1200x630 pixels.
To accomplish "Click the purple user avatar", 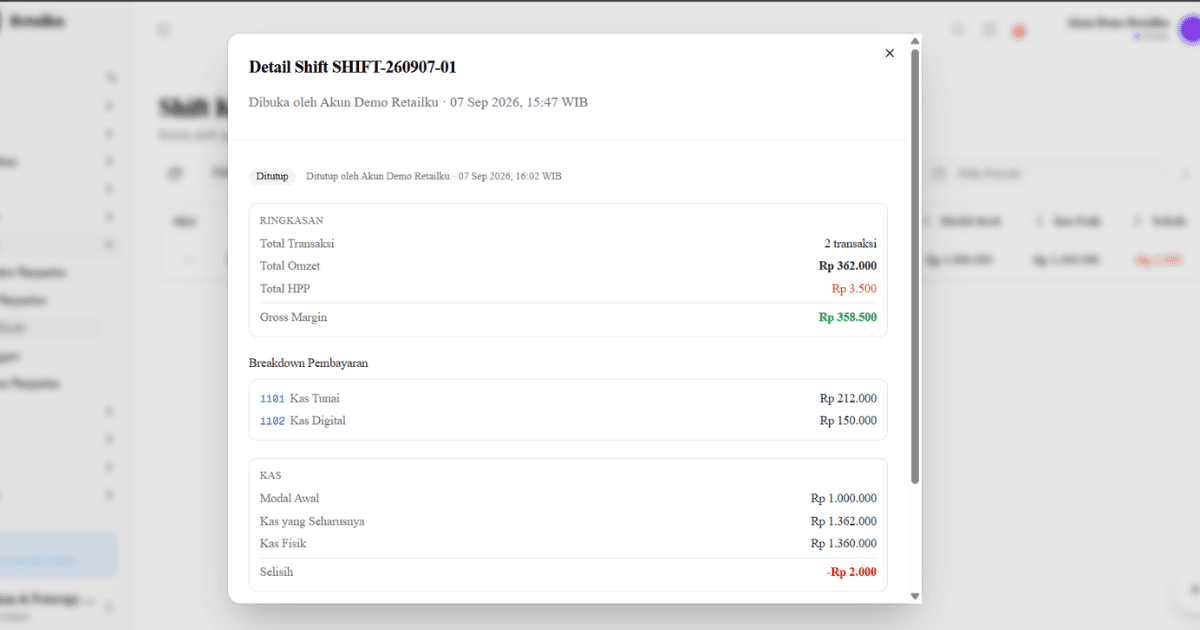I will pos(1190,30).
